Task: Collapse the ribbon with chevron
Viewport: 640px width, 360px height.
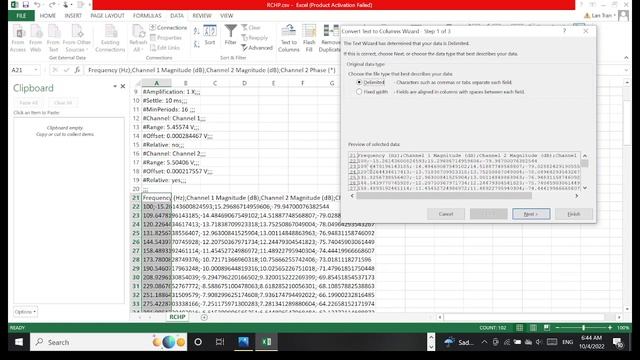Action: click(x=626, y=58)
